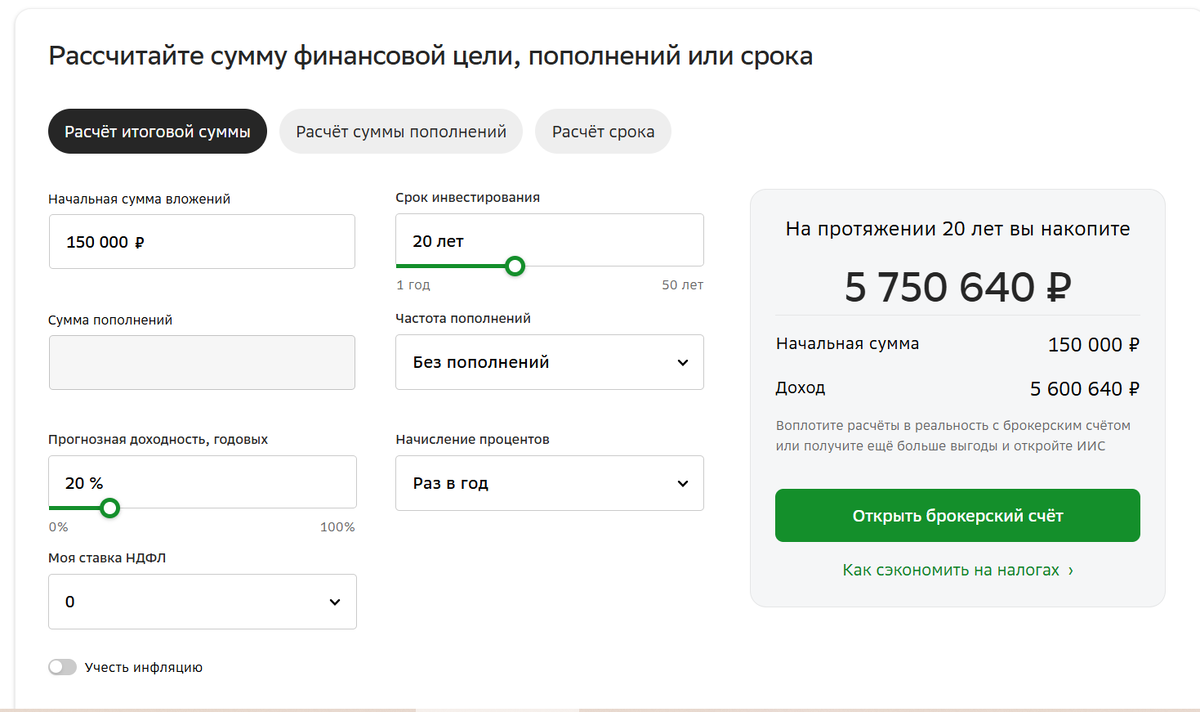Click the "Срок инвестирования" input showing 20 лет
Image resolution: width=1200 pixels, height=712 pixels.
tap(549, 240)
